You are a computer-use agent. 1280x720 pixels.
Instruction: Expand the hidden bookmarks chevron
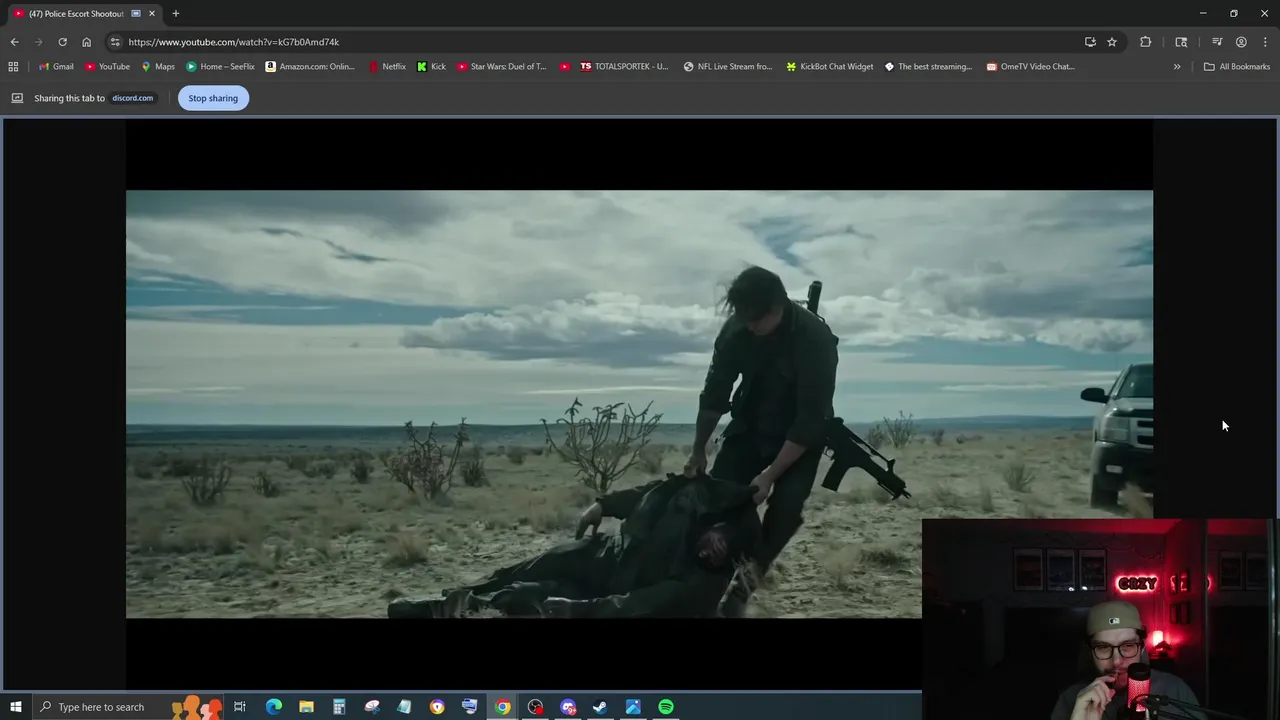(1177, 66)
